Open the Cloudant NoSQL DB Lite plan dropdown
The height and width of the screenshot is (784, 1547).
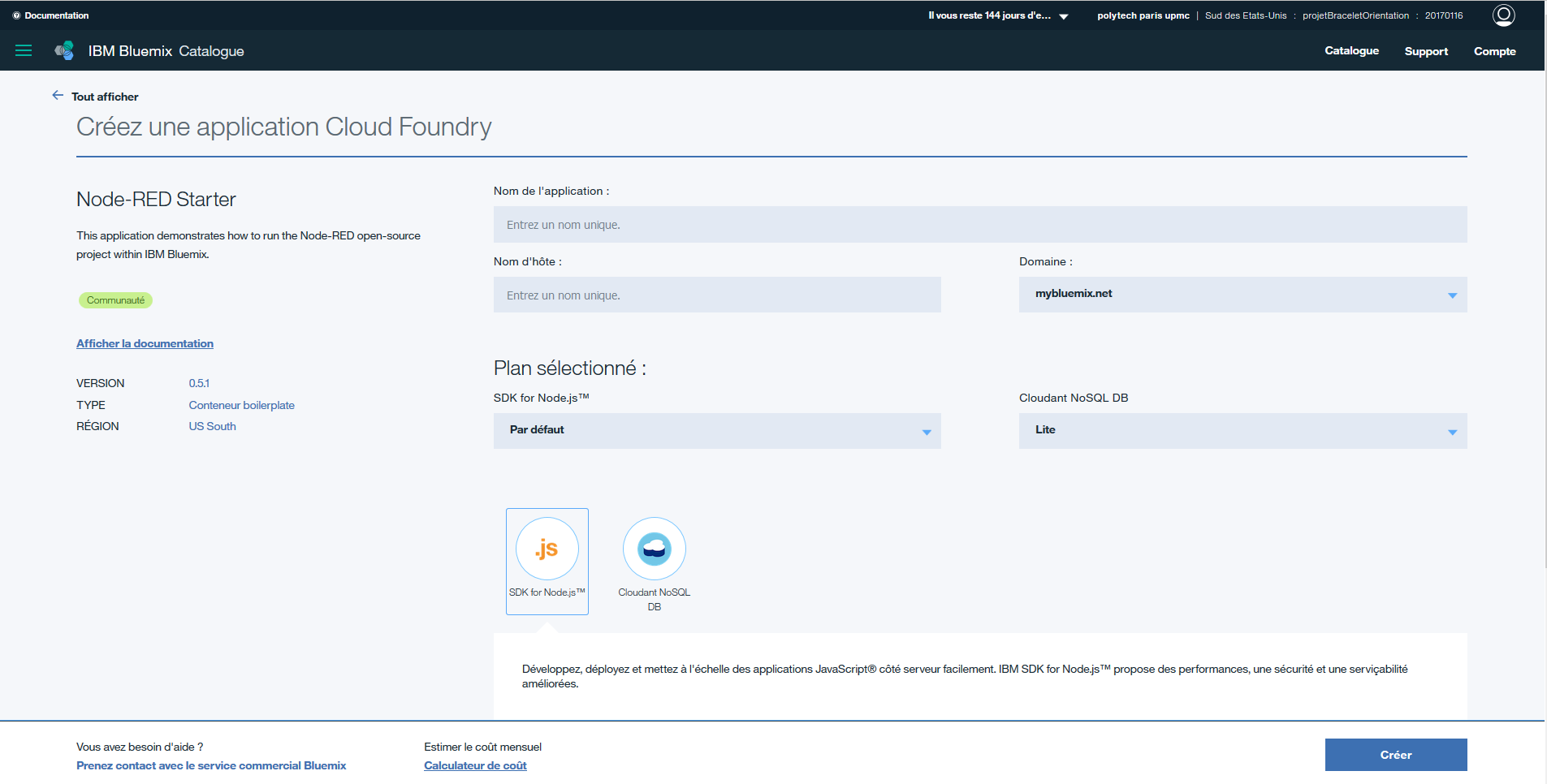pyautogui.click(x=1242, y=431)
